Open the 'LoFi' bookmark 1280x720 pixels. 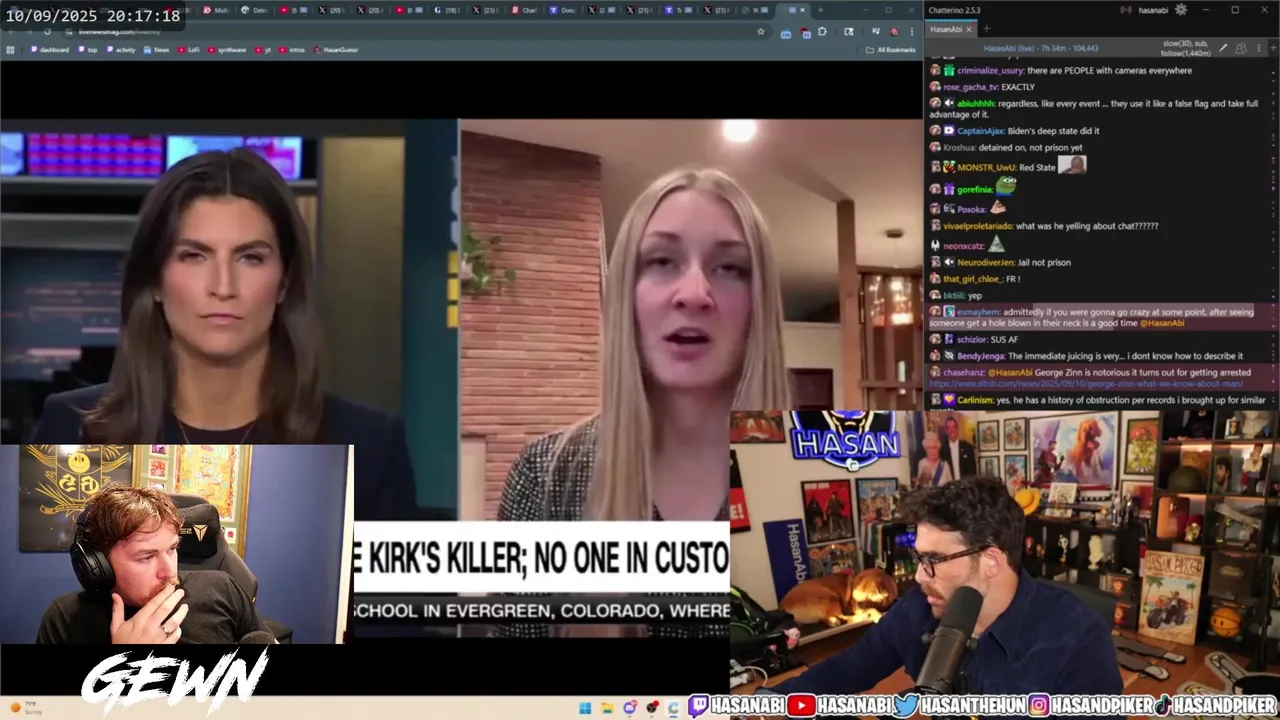(188, 50)
